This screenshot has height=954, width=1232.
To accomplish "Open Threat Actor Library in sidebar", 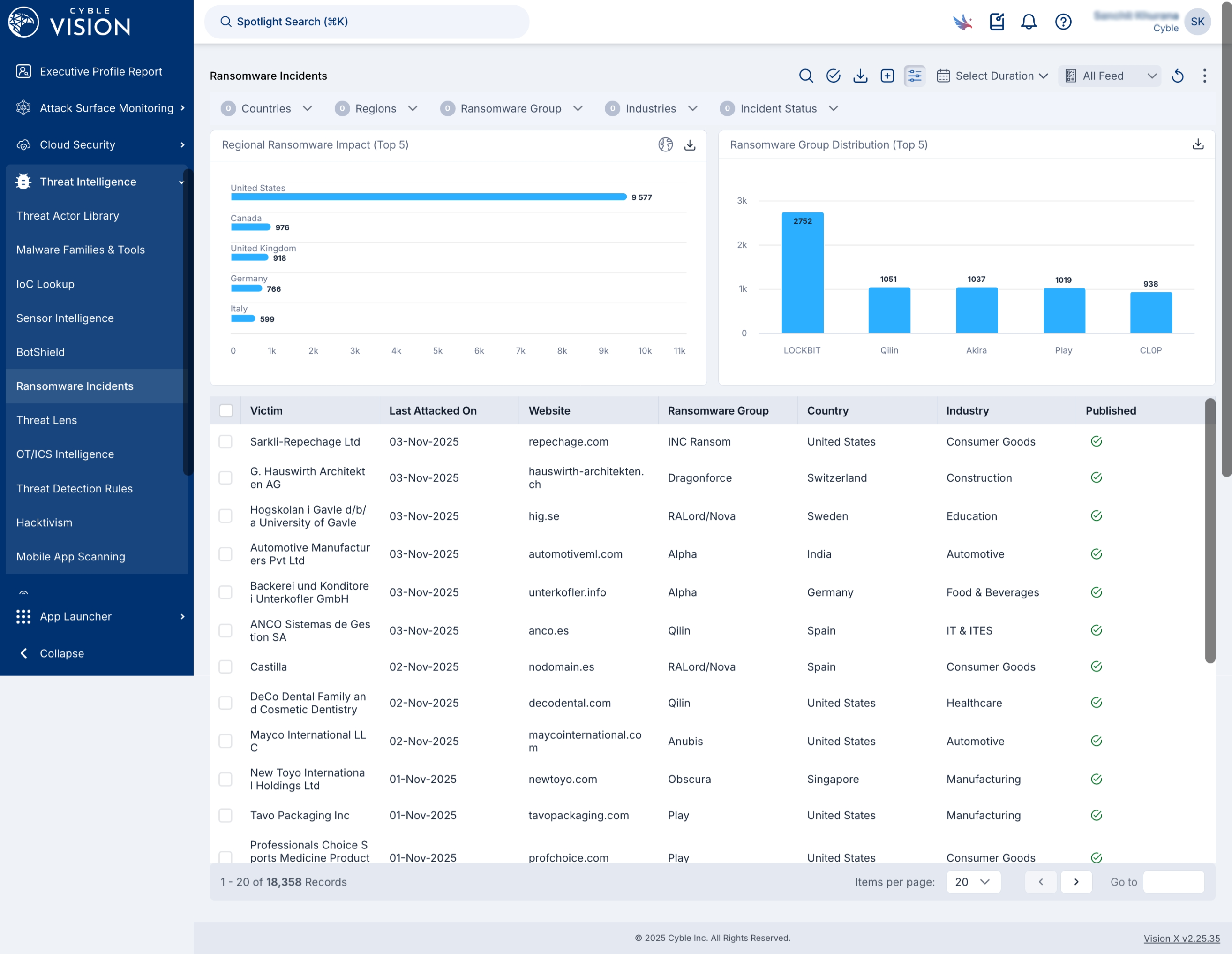I will click(68, 216).
